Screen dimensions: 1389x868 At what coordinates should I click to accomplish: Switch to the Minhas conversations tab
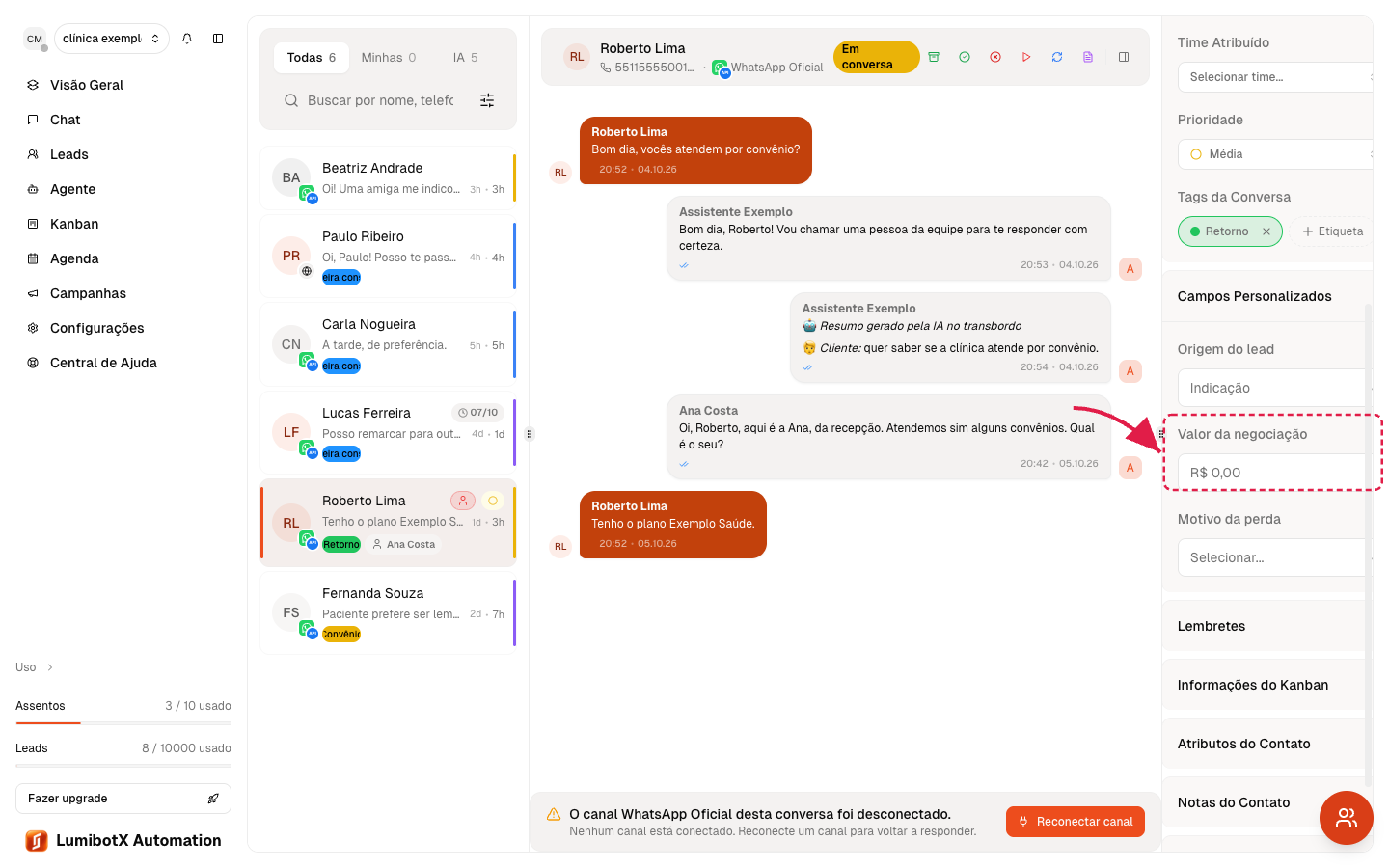(388, 58)
